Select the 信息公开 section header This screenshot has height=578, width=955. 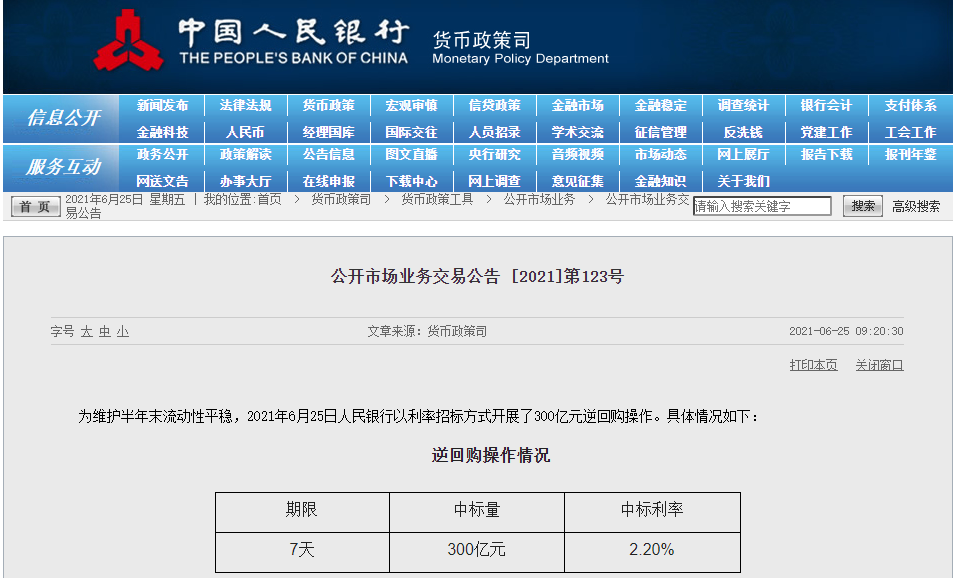point(63,118)
